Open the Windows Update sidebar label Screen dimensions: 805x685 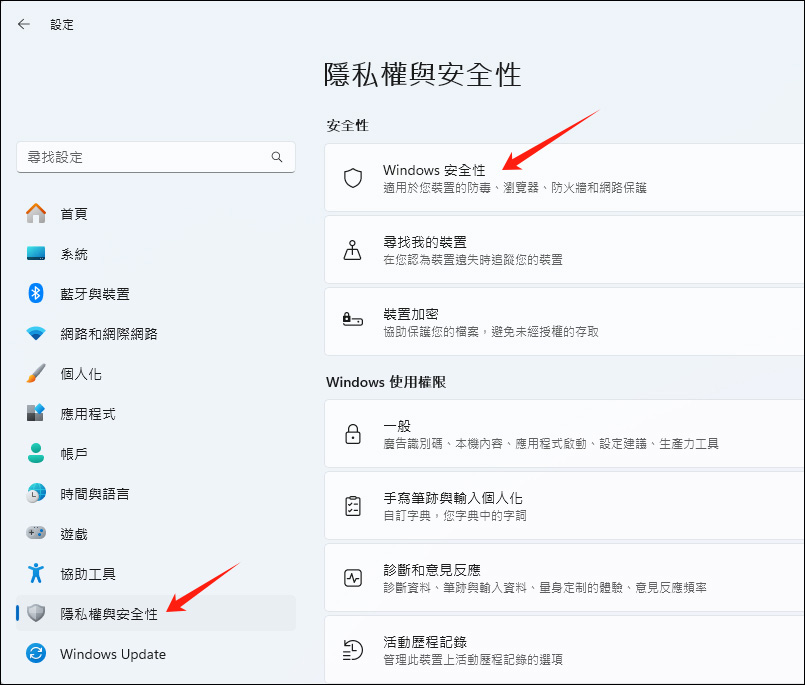coord(112,654)
